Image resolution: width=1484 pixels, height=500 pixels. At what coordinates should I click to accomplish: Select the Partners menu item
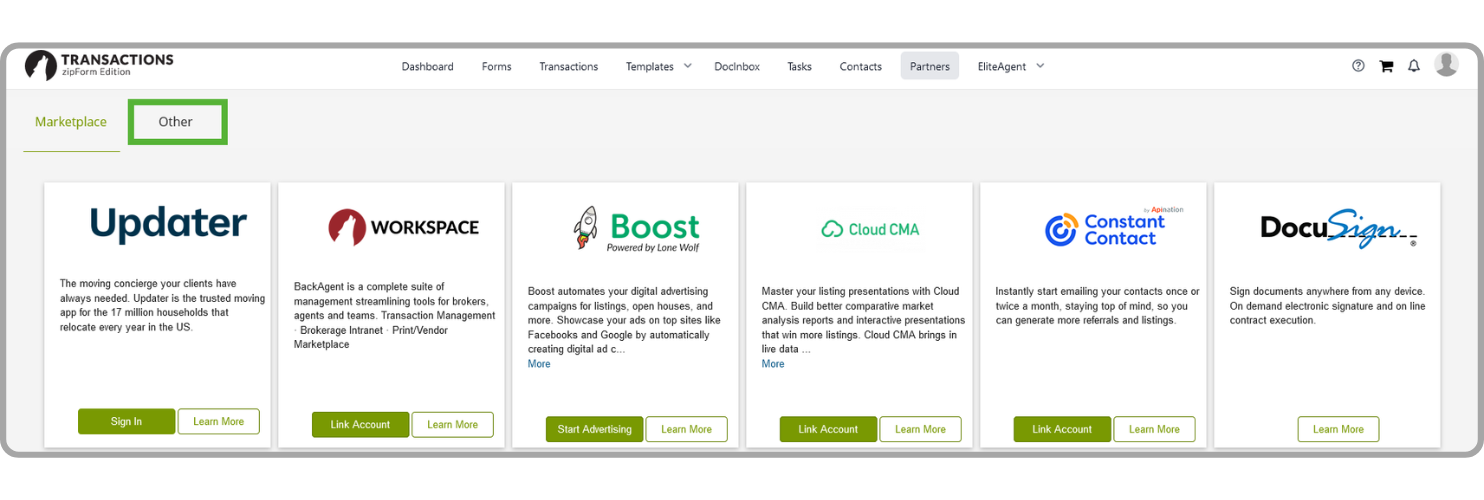(930, 66)
